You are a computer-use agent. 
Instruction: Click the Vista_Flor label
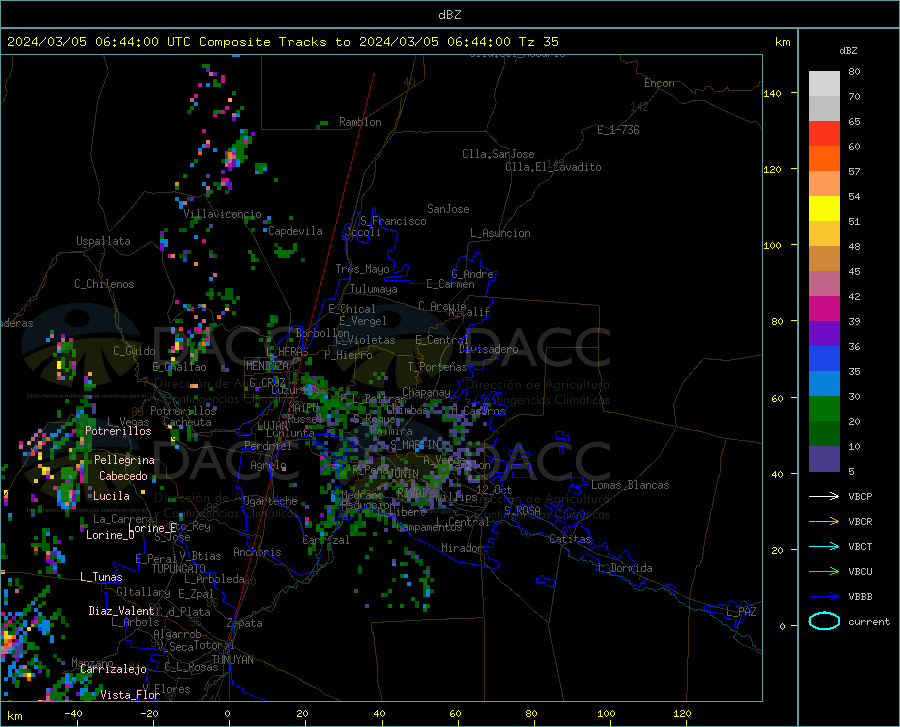(130, 695)
